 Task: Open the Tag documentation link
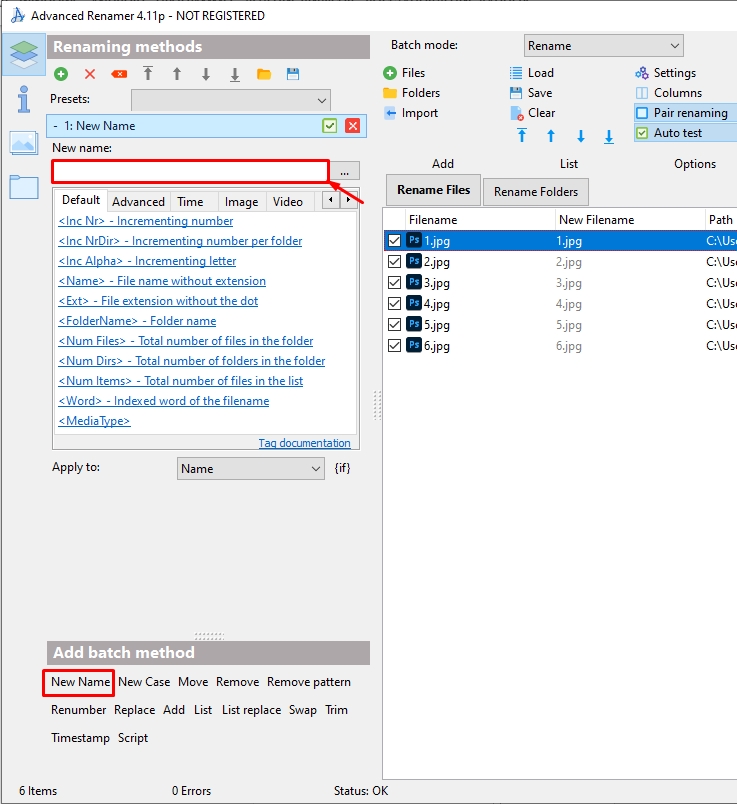(x=305, y=443)
